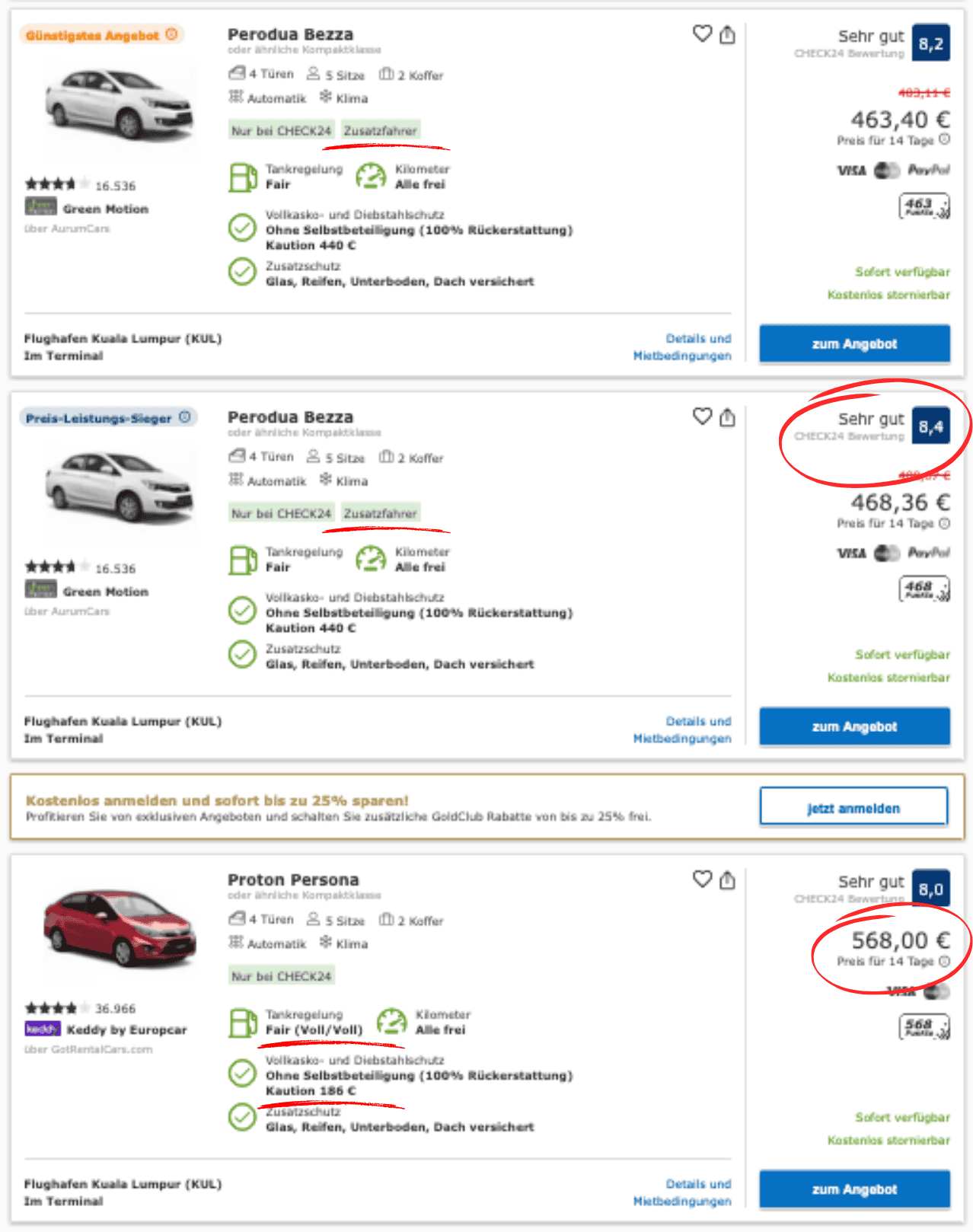Click the share icon on the first Perodua Bezza
The height and width of the screenshot is (1232, 973).
[x=728, y=35]
